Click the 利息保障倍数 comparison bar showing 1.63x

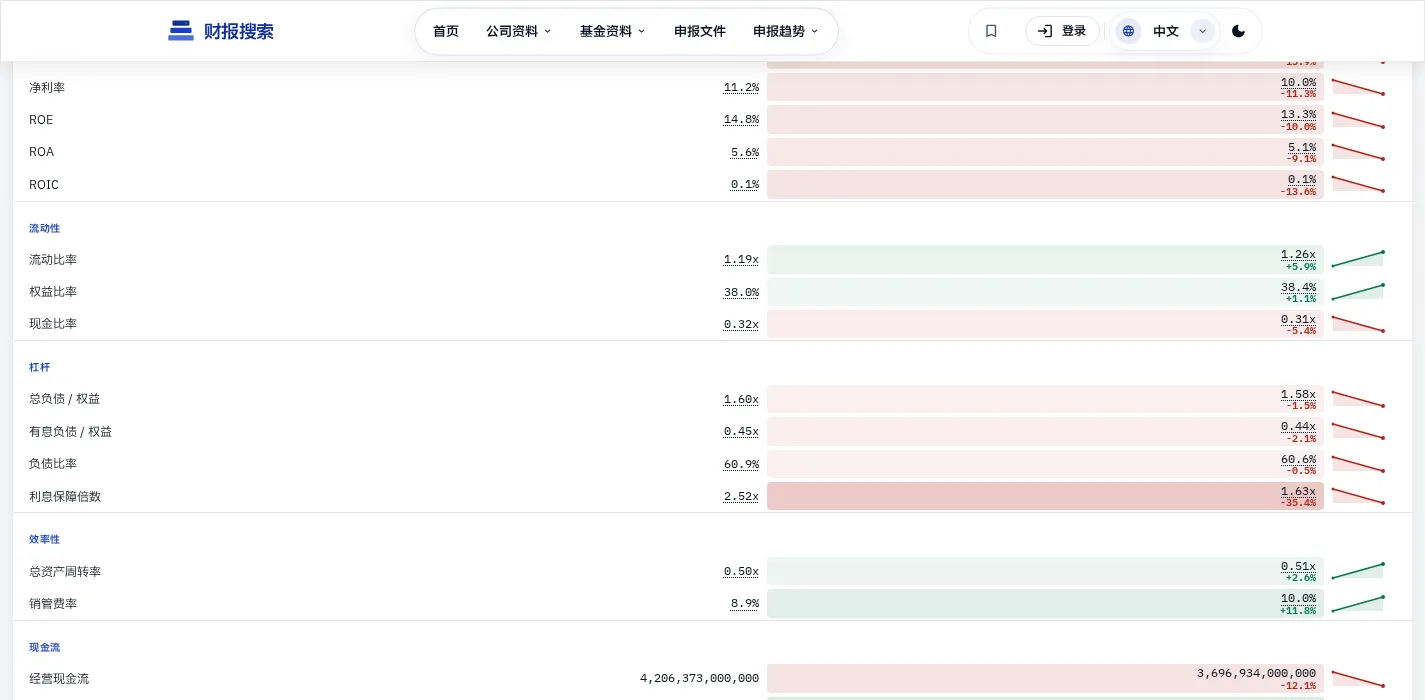click(1045, 496)
